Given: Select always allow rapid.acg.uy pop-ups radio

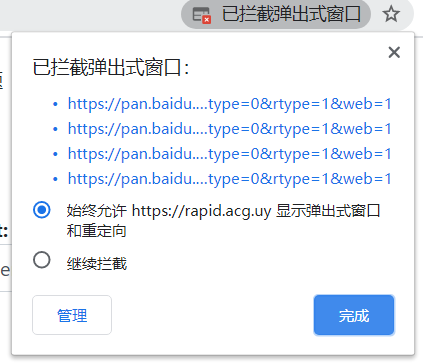Looking at the screenshot, I should (x=42, y=210).
